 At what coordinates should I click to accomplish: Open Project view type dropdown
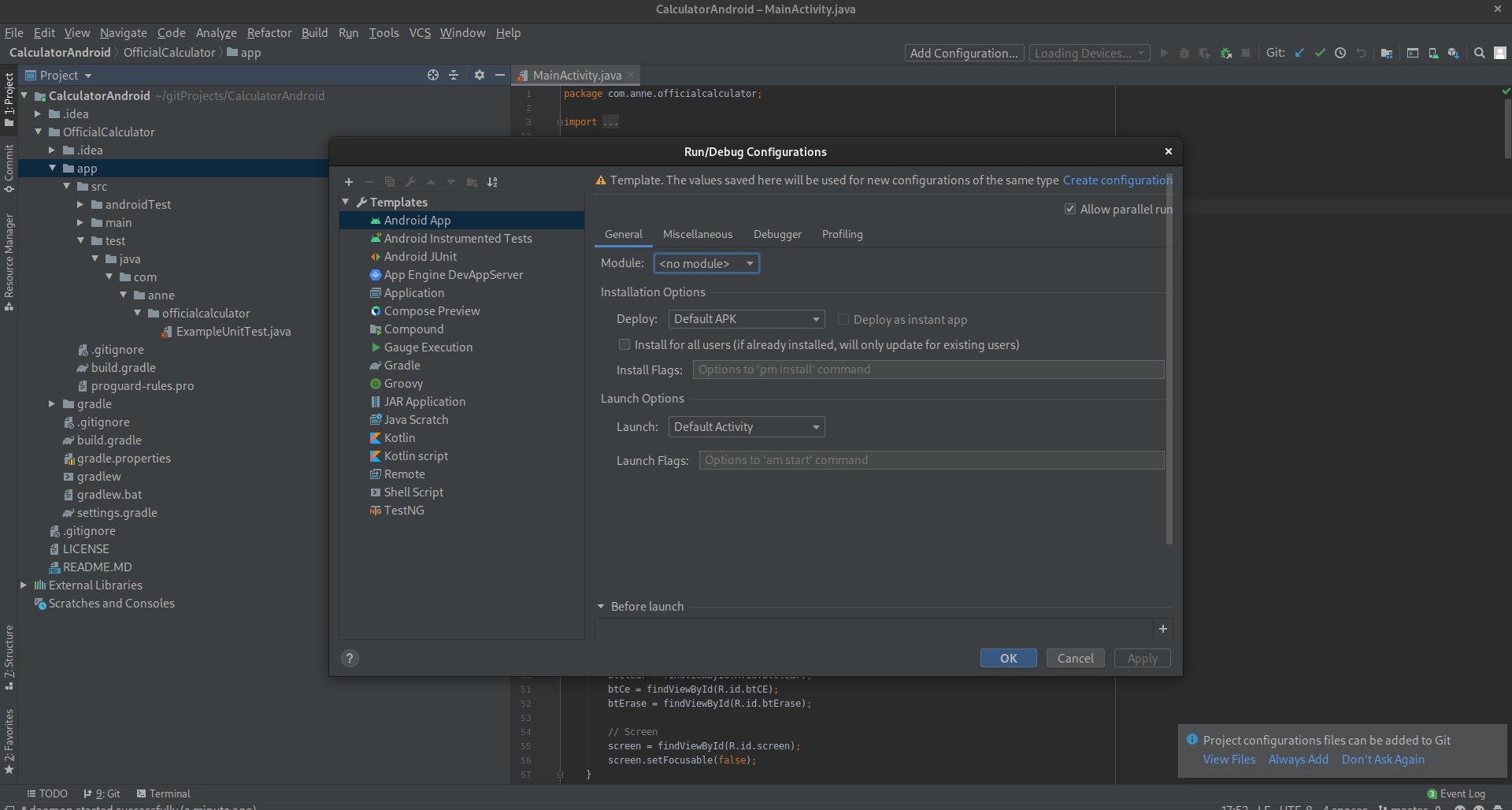[59, 75]
